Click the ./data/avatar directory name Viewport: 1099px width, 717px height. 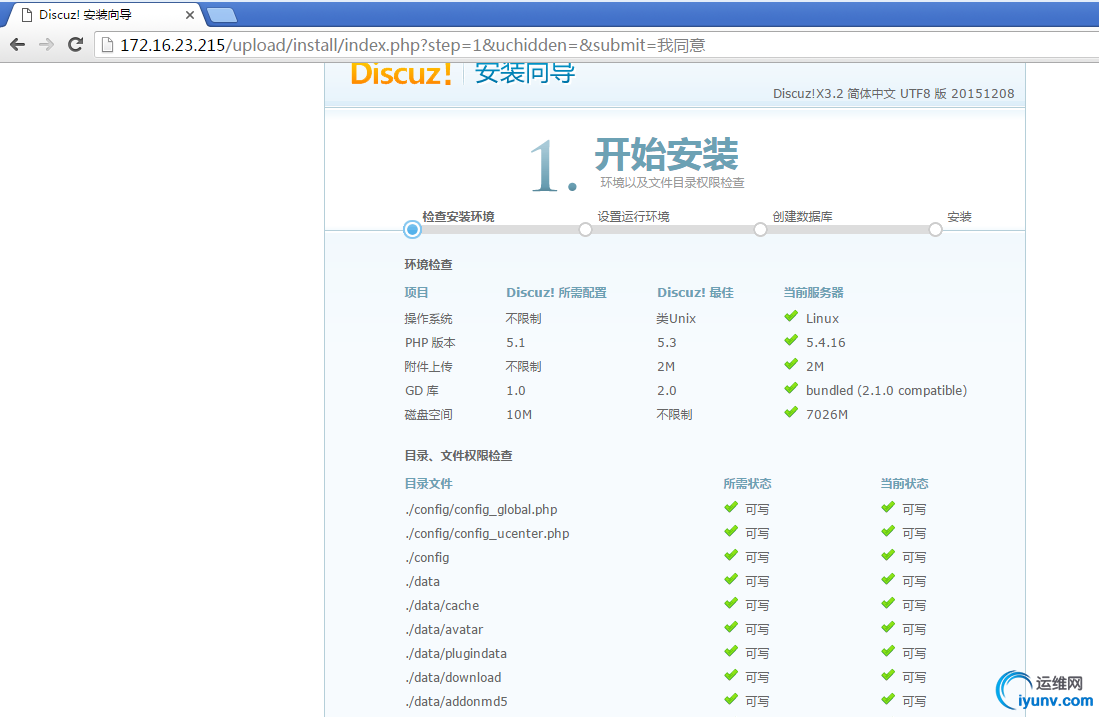pos(444,629)
